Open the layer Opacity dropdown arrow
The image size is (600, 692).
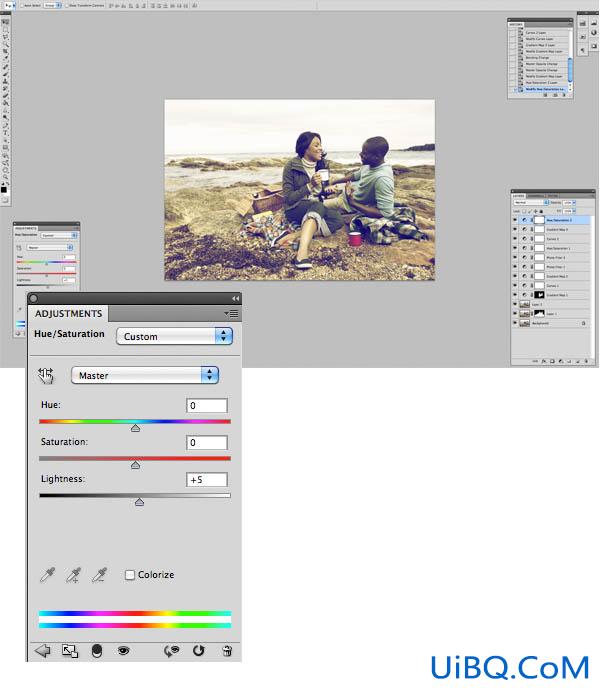tap(574, 203)
